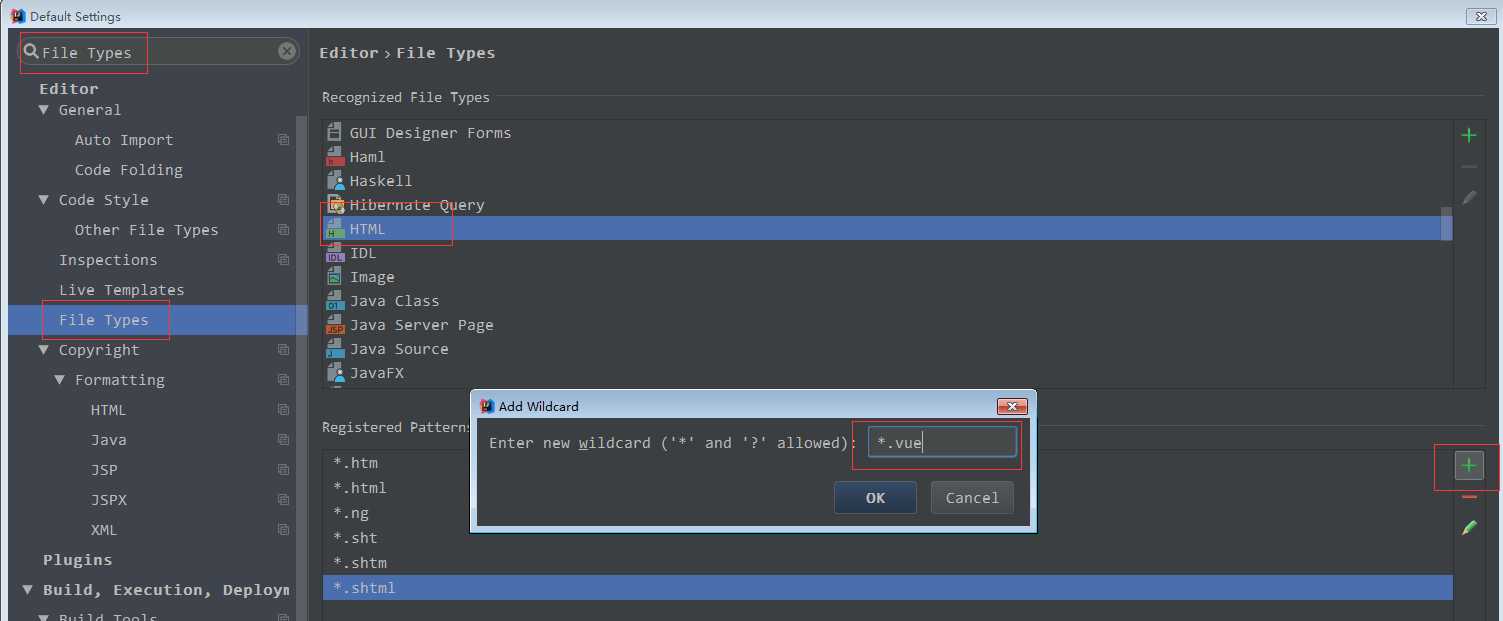1503x621 pixels.
Task: Cancel the Add Wildcard dialog
Action: pyautogui.click(x=972, y=498)
